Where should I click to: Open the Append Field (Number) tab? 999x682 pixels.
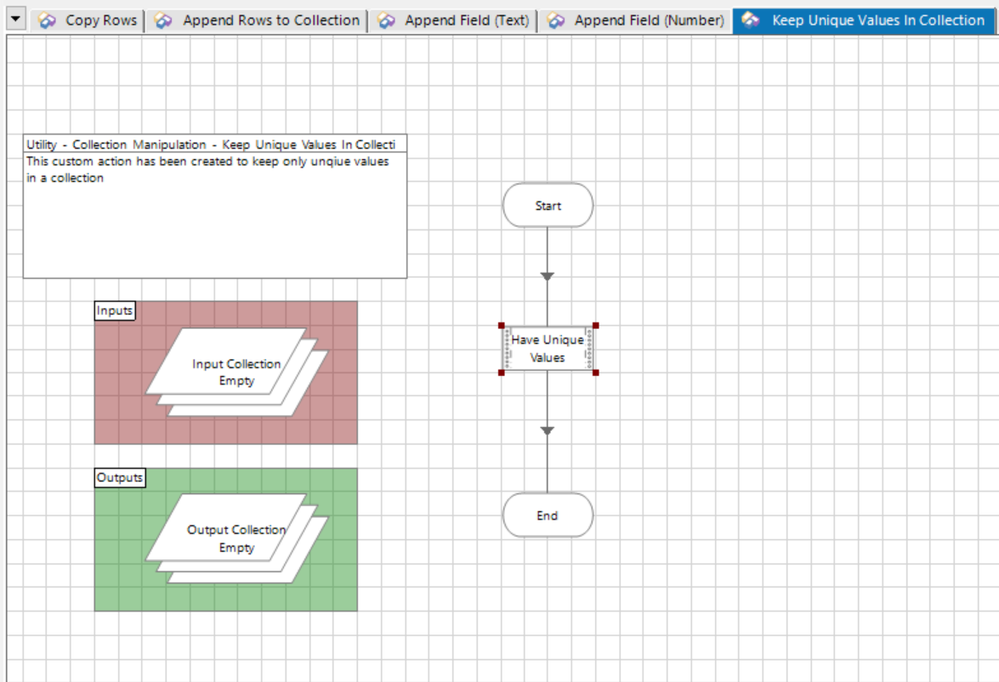[x=648, y=21]
